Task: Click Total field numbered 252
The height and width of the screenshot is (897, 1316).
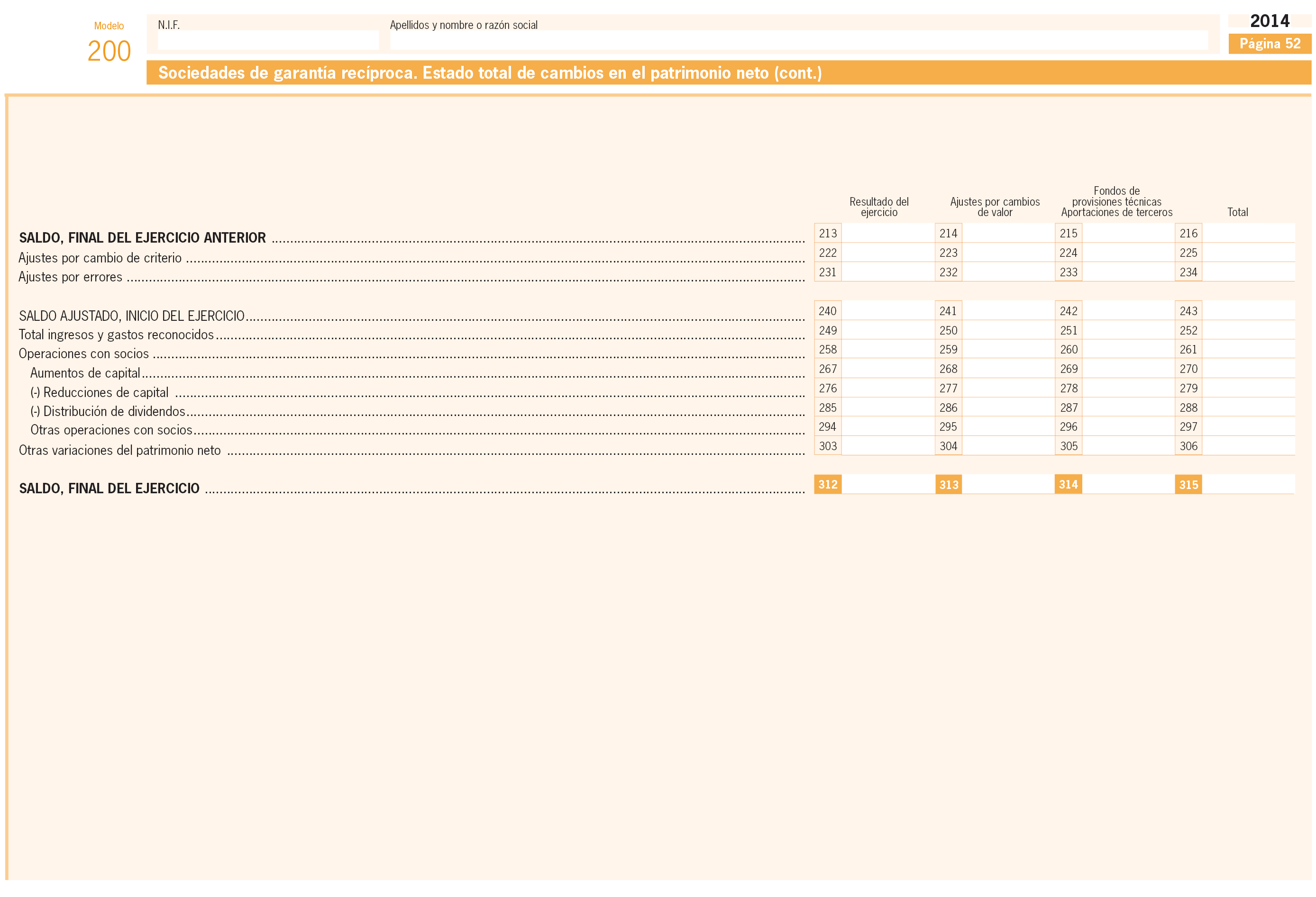Action: coord(1248,330)
